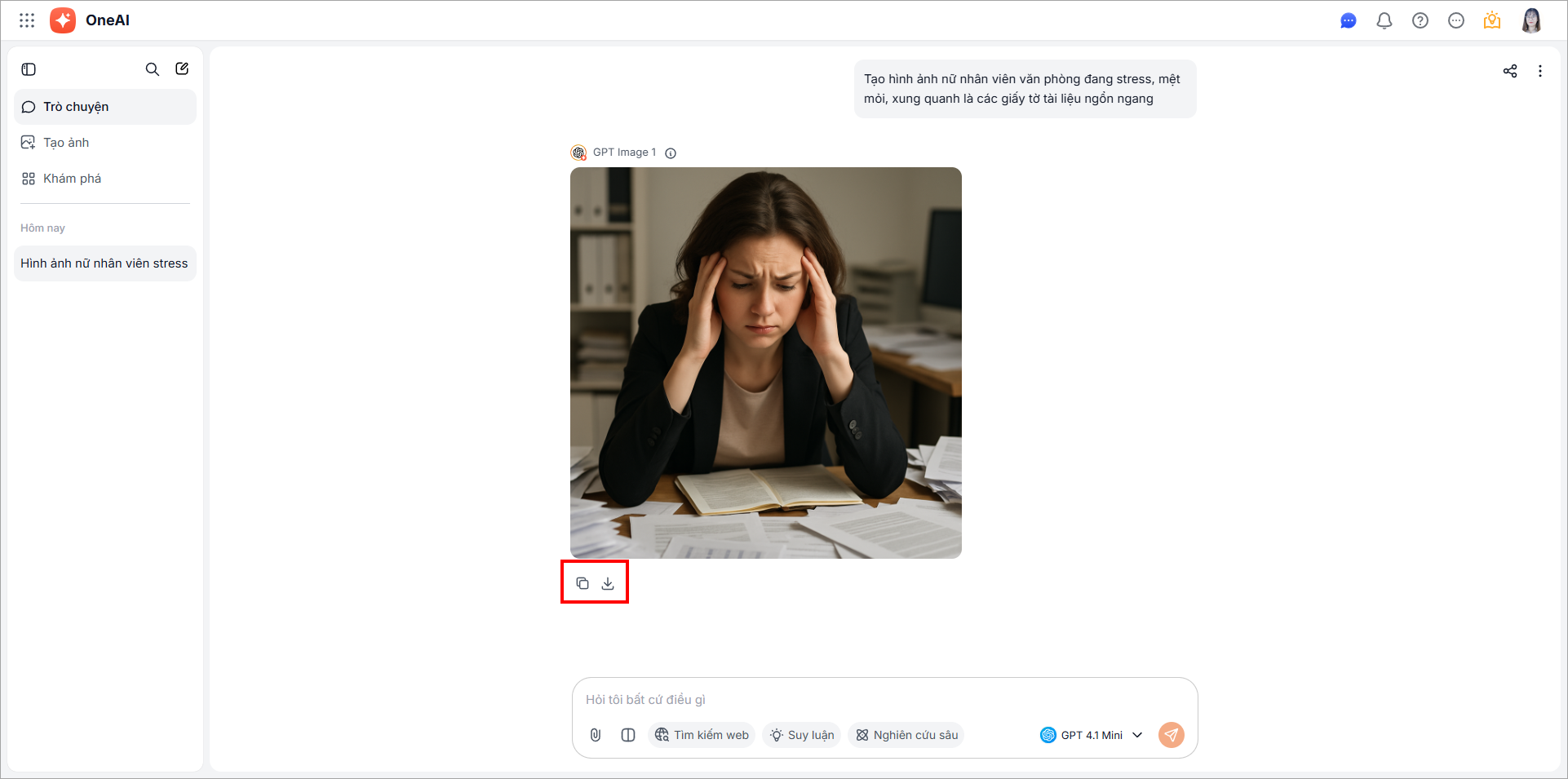Open Hình ảnh nữ nhân viên stress chat
This screenshot has height=779, width=1568.
tap(105, 263)
